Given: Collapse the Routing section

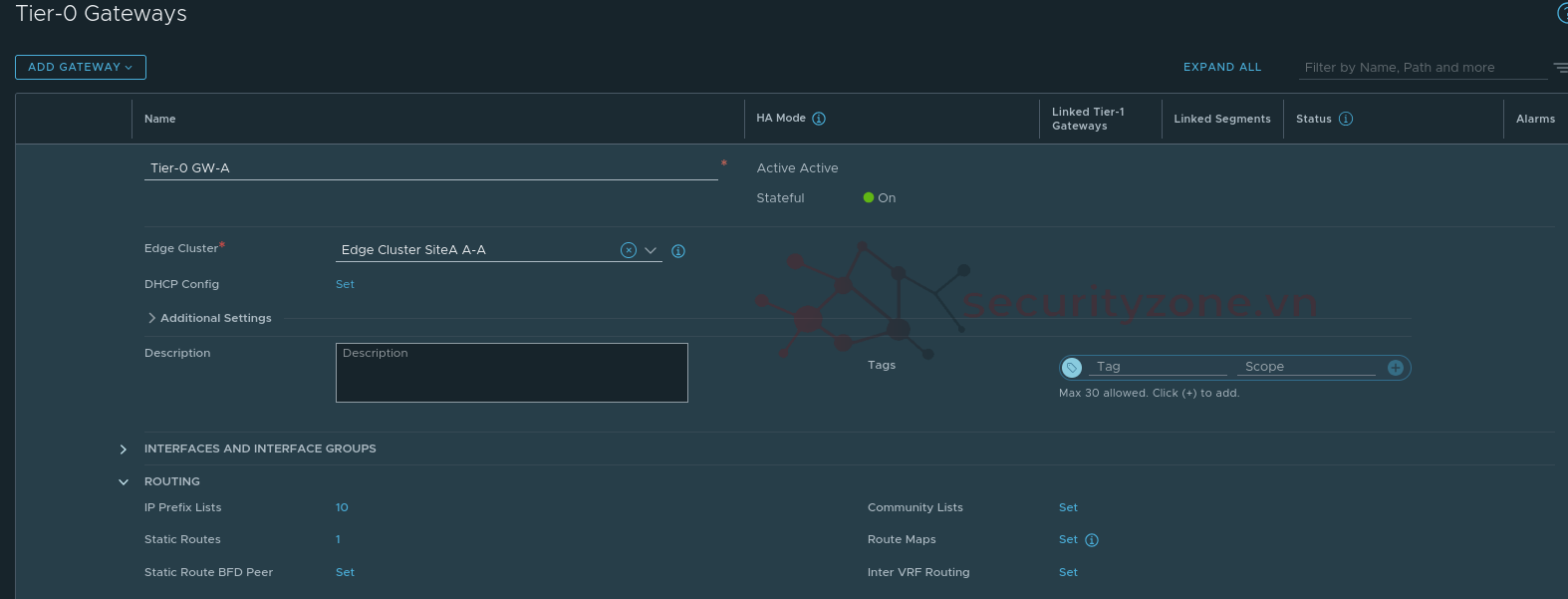Looking at the screenshot, I should [124, 482].
